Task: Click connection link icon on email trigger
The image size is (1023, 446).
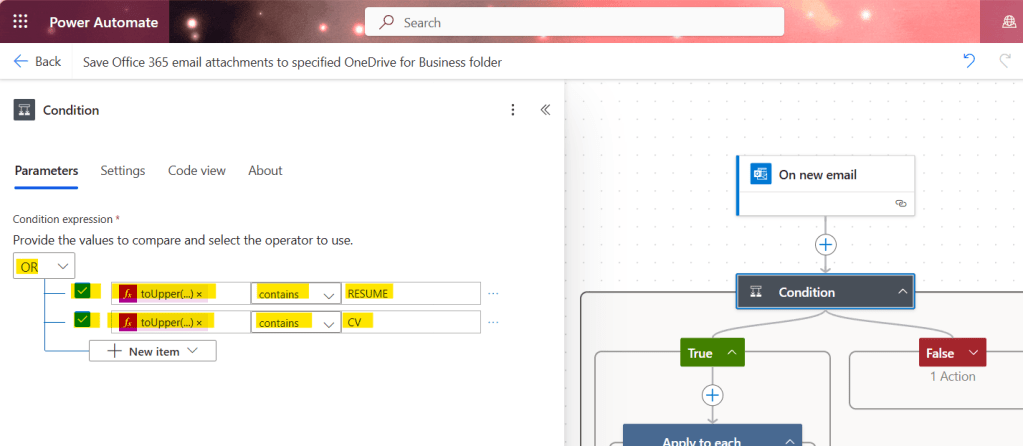Action: point(900,203)
